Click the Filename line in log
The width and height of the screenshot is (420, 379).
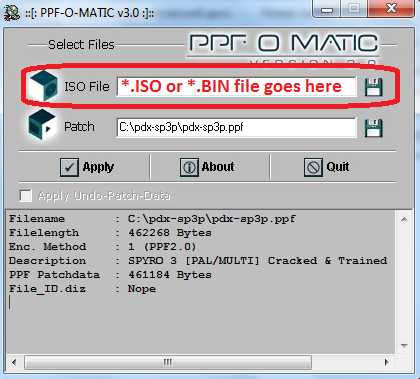click(x=152, y=219)
